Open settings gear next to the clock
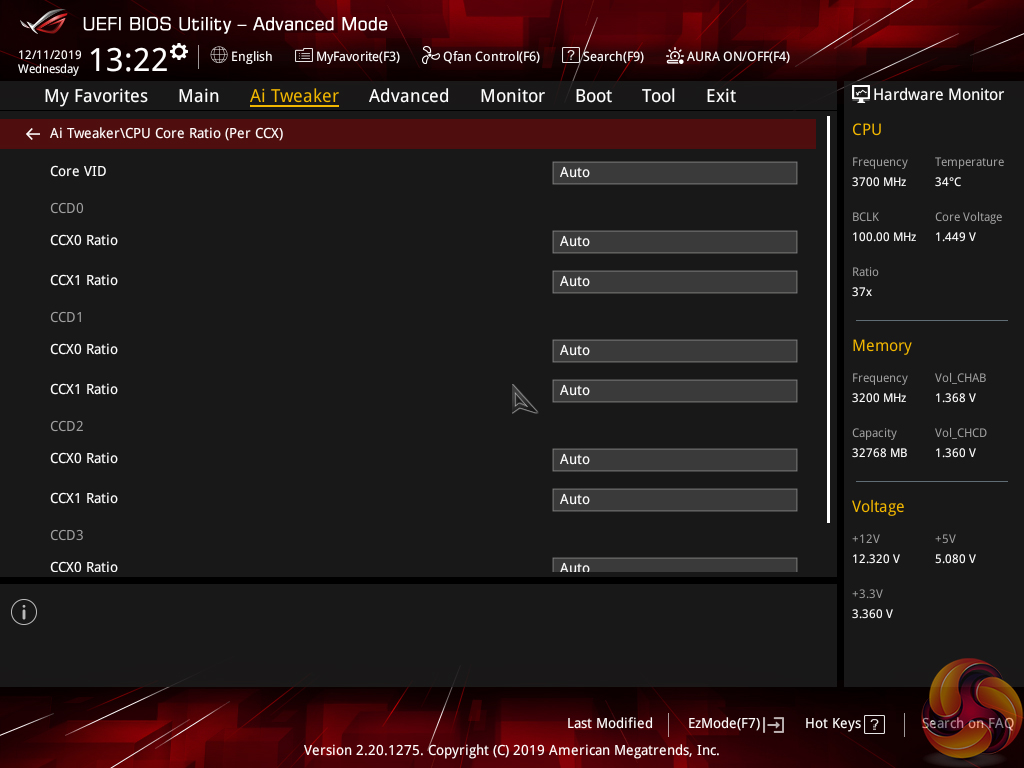Image resolution: width=1024 pixels, height=768 pixels. click(179, 52)
